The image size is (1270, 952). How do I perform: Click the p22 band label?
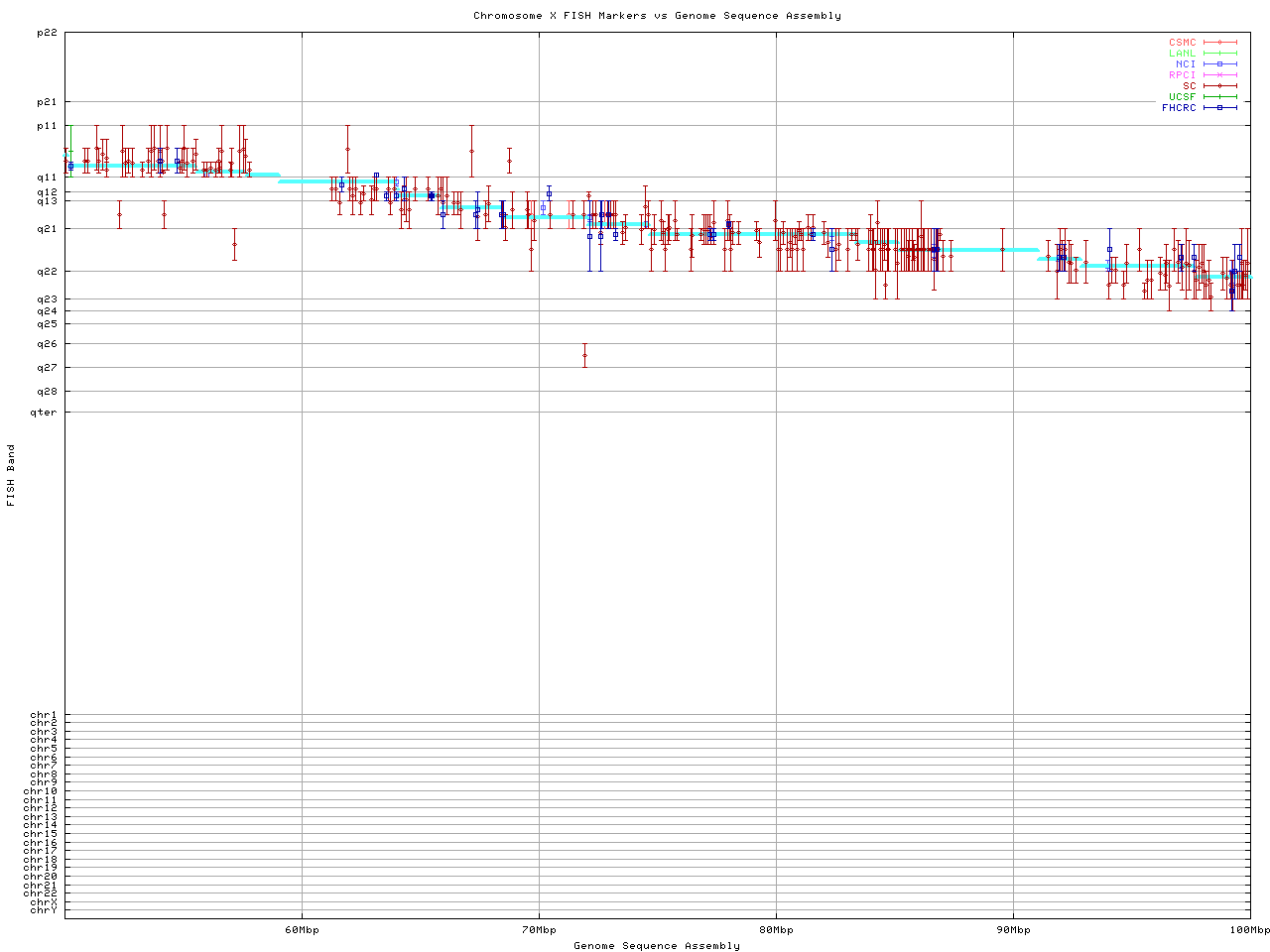click(47, 33)
